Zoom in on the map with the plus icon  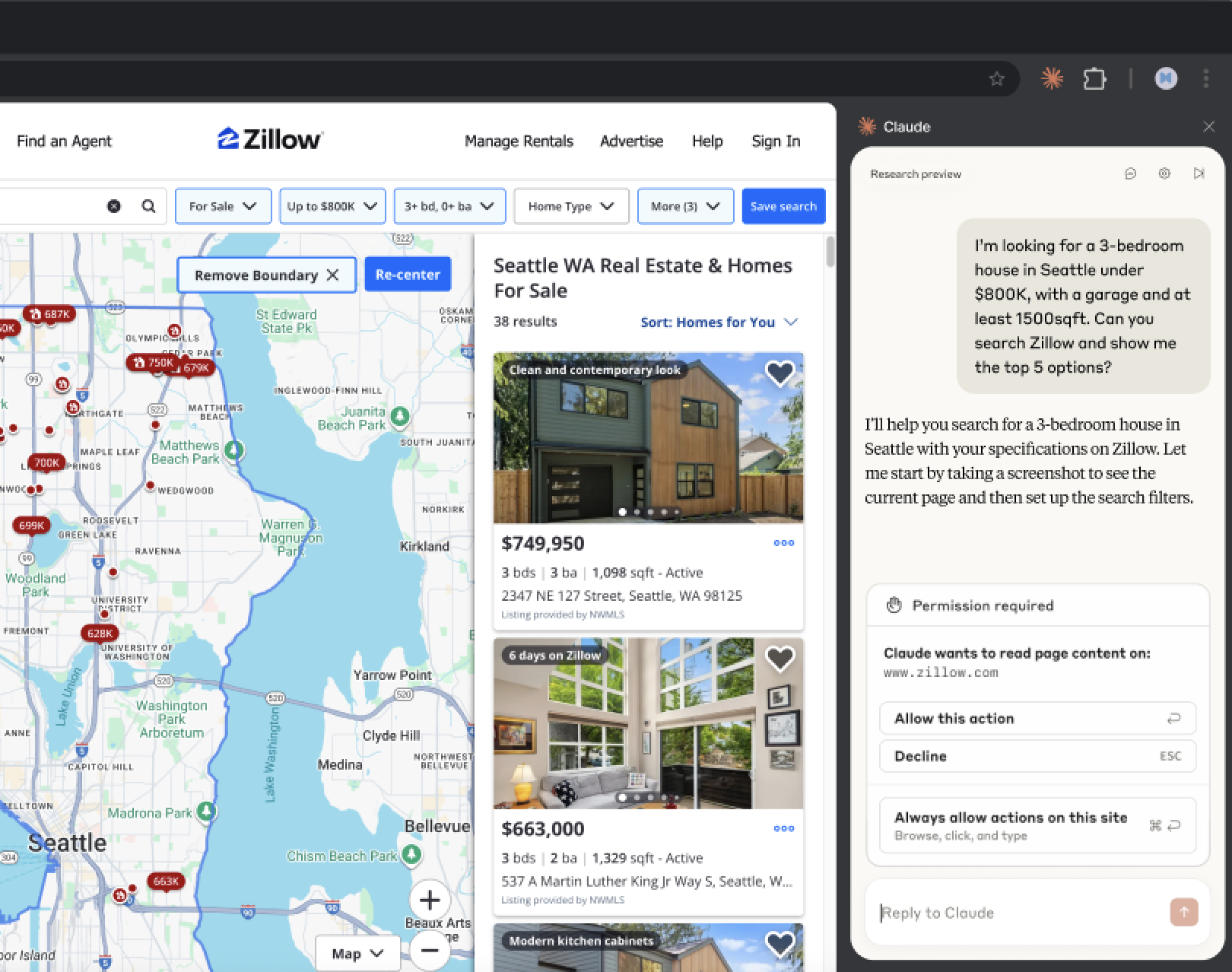click(430, 901)
